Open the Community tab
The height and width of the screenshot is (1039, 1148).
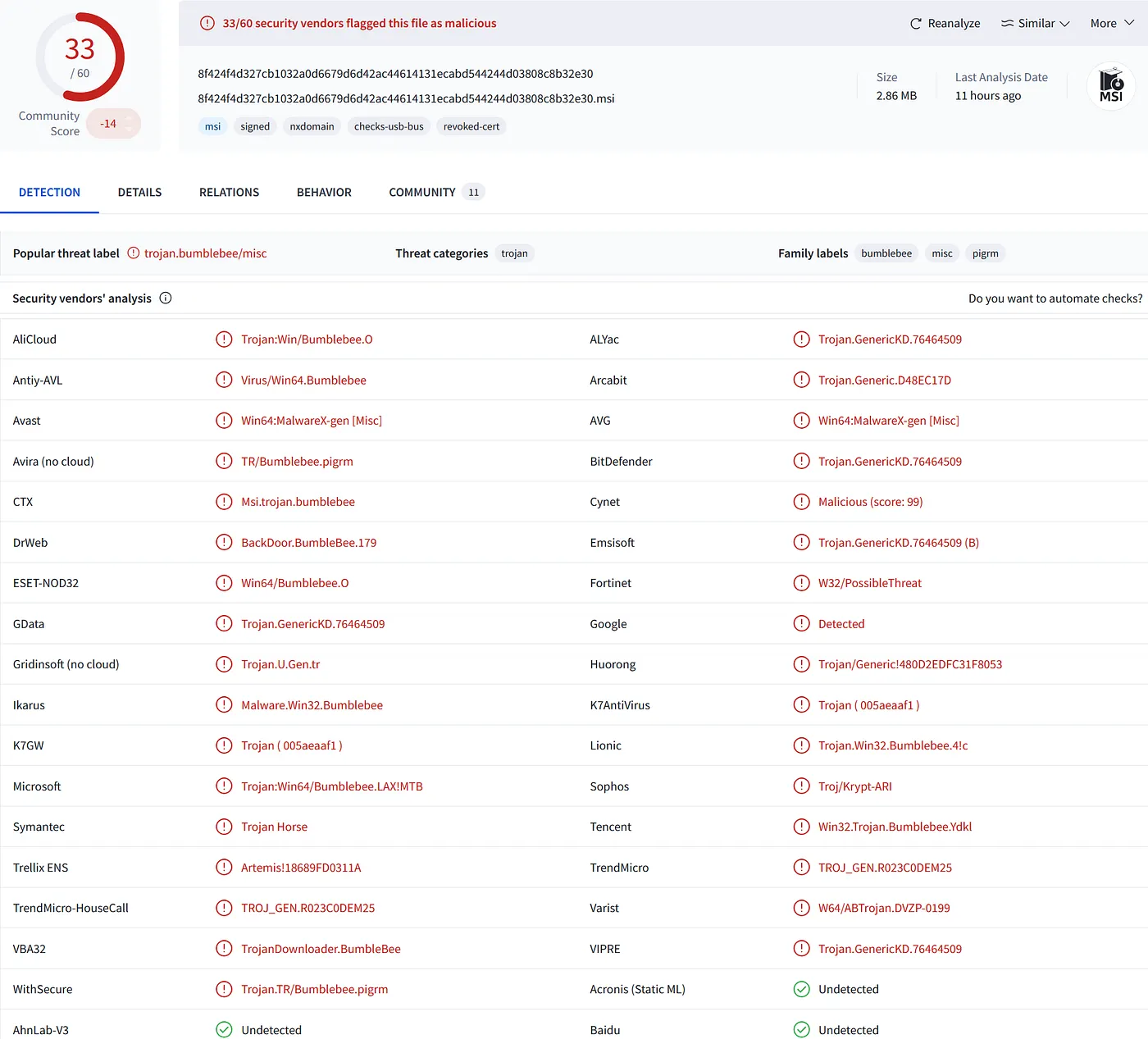tap(422, 192)
